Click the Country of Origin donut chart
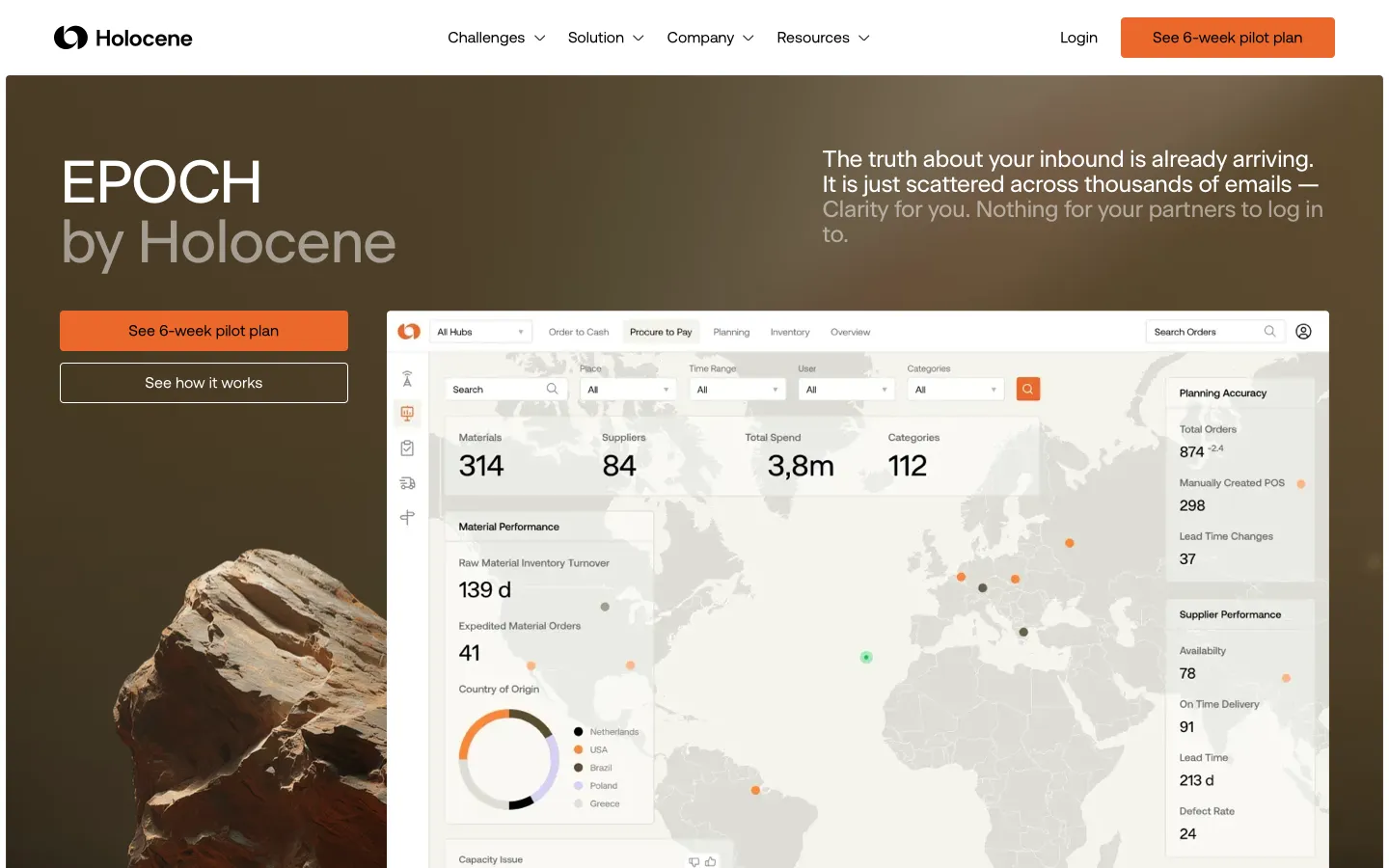Screen dimensions: 1389x868 point(508,759)
